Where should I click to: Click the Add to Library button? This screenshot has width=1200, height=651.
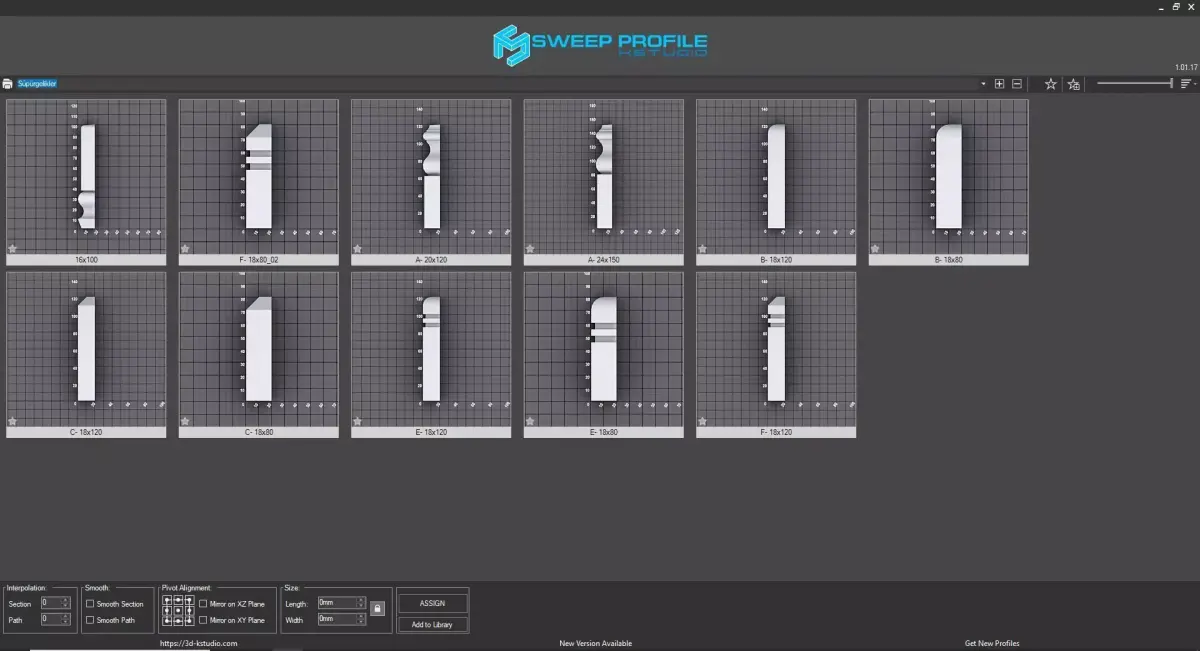point(432,625)
